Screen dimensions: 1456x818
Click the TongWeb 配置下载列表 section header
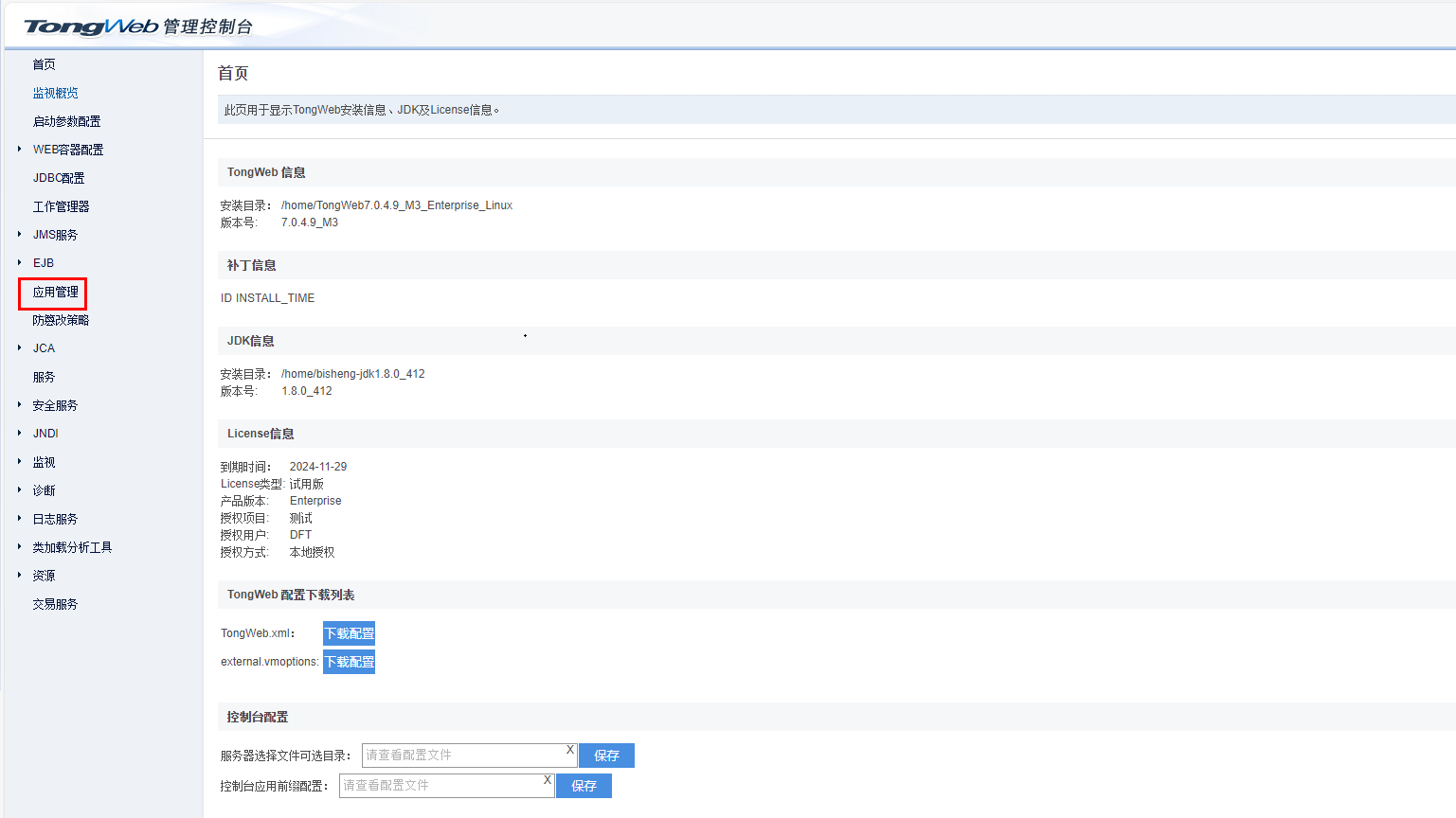pos(291,595)
